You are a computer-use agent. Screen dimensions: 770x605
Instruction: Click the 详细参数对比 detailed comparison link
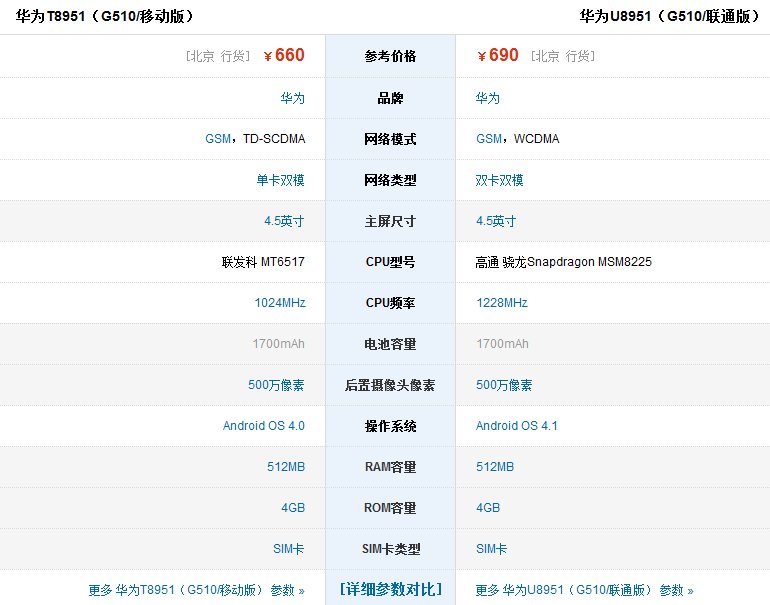click(x=390, y=589)
